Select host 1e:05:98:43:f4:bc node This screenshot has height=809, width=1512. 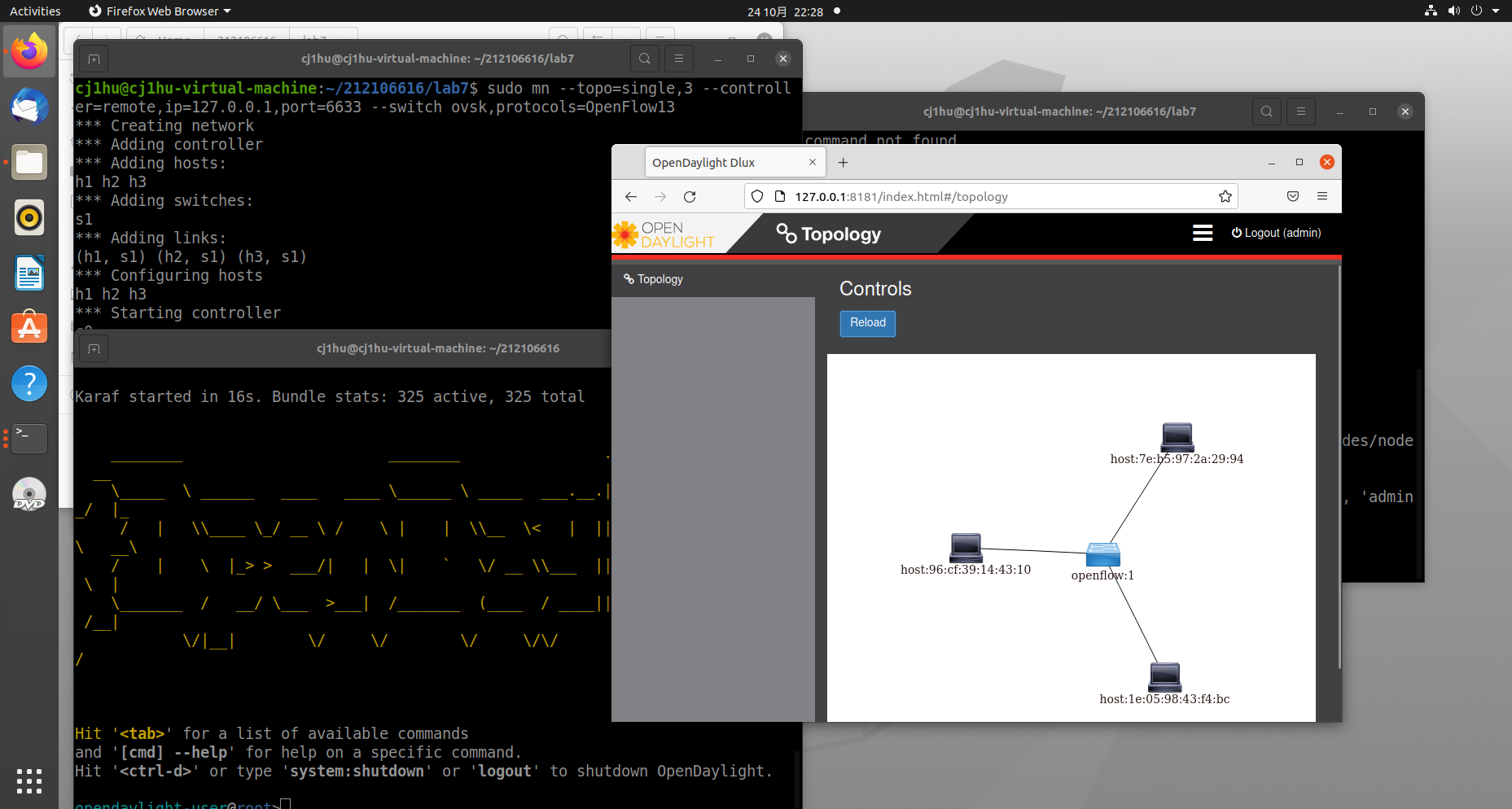[x=1165, y=677]
